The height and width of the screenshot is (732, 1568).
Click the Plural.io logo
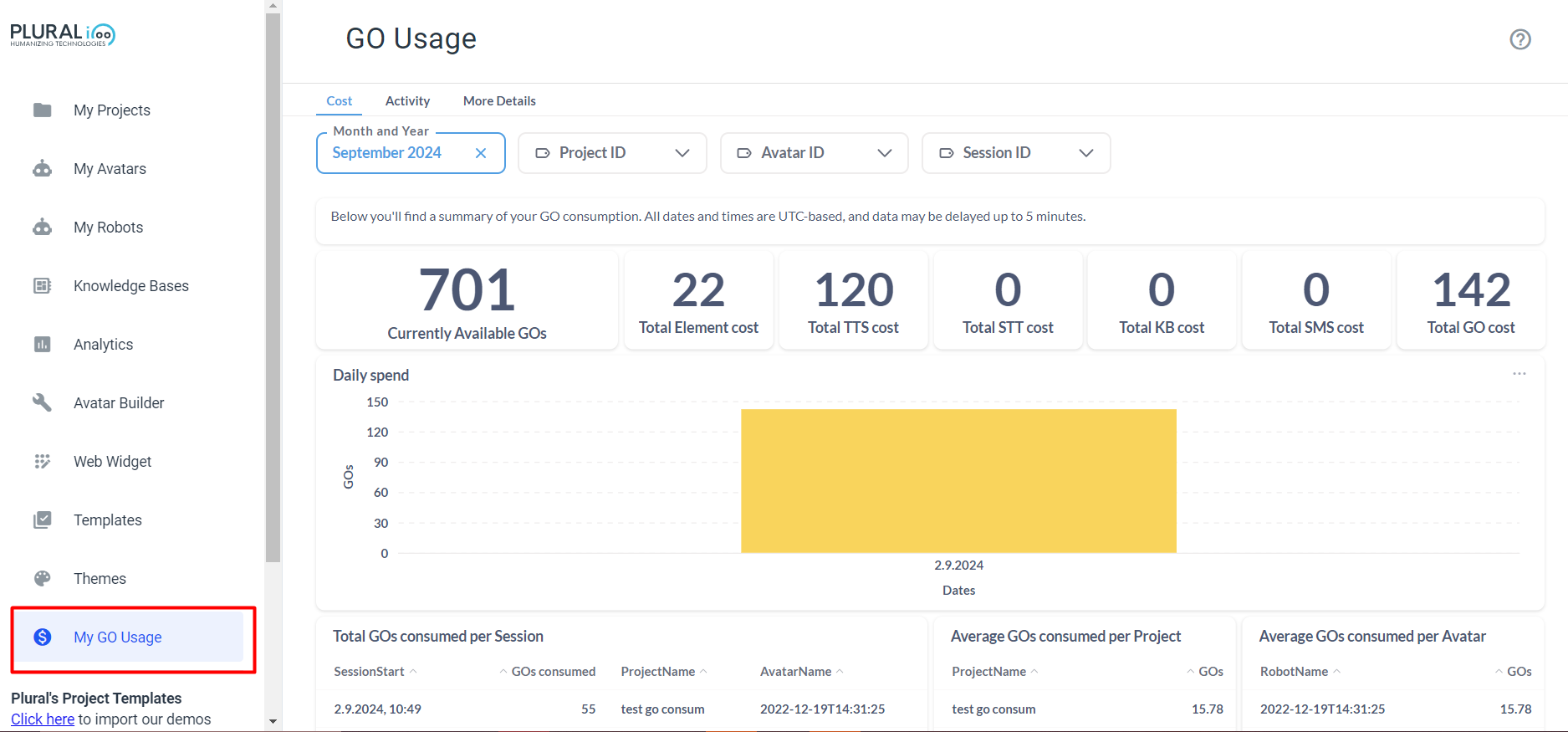click(63, 34)
